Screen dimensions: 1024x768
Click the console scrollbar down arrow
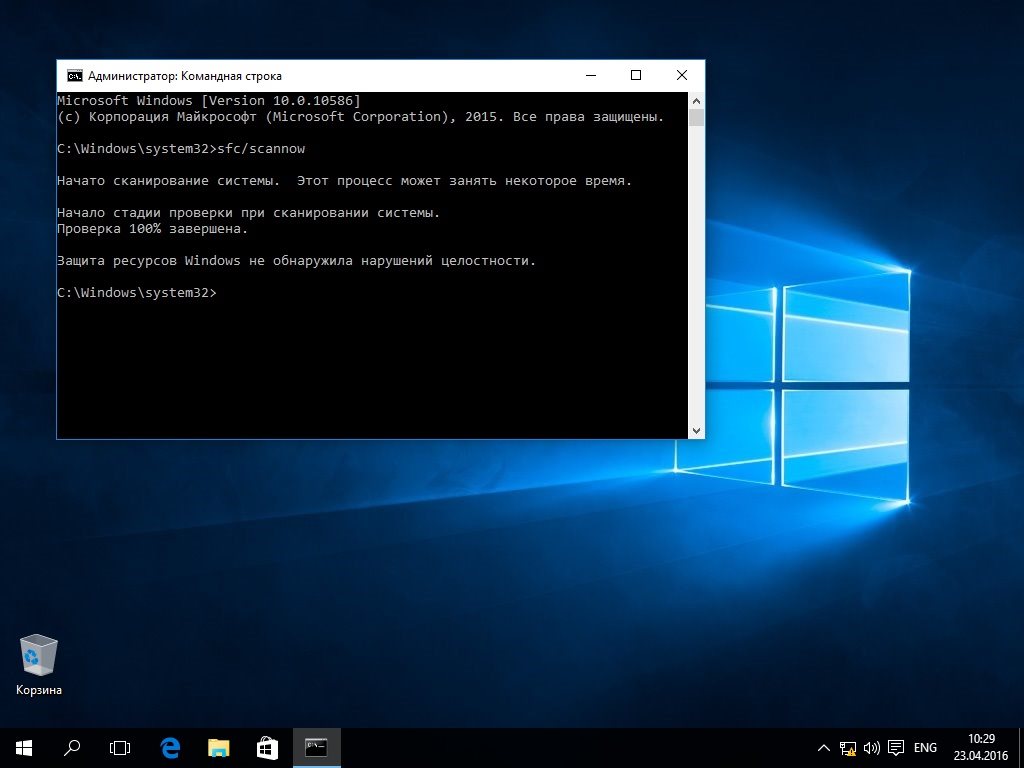696,430
